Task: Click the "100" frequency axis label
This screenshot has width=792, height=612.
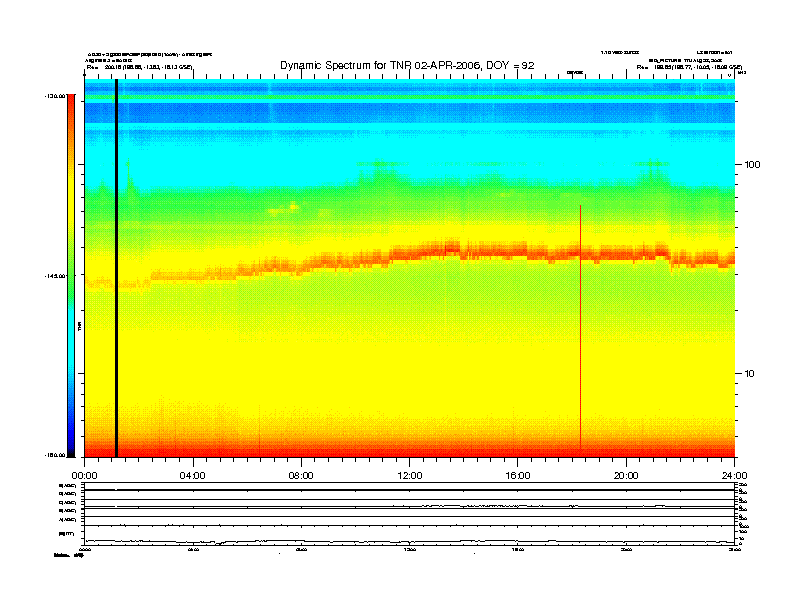Action: click(753, 165)
